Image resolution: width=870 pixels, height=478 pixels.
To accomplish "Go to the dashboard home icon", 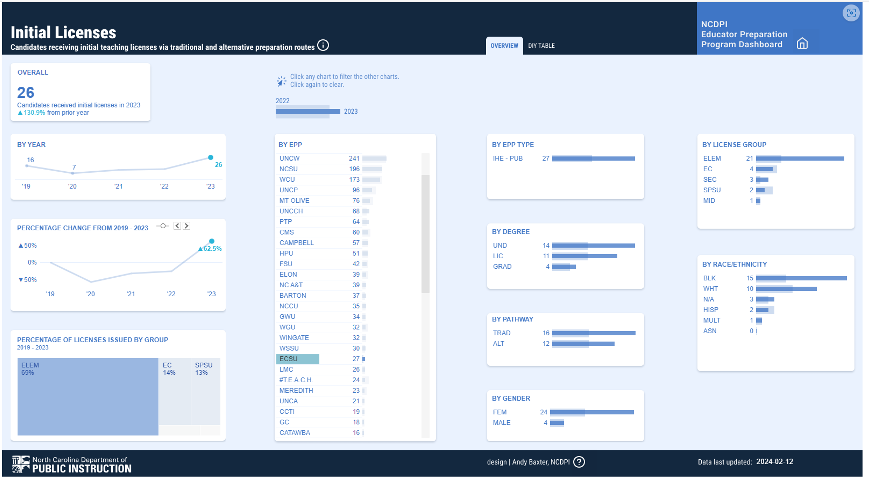I will click(x=802, y=44).
